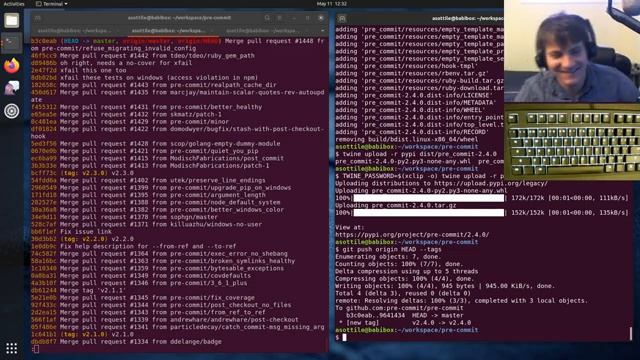Click 'xfail these tests on windows' commit line

click(x=144, y=78)
